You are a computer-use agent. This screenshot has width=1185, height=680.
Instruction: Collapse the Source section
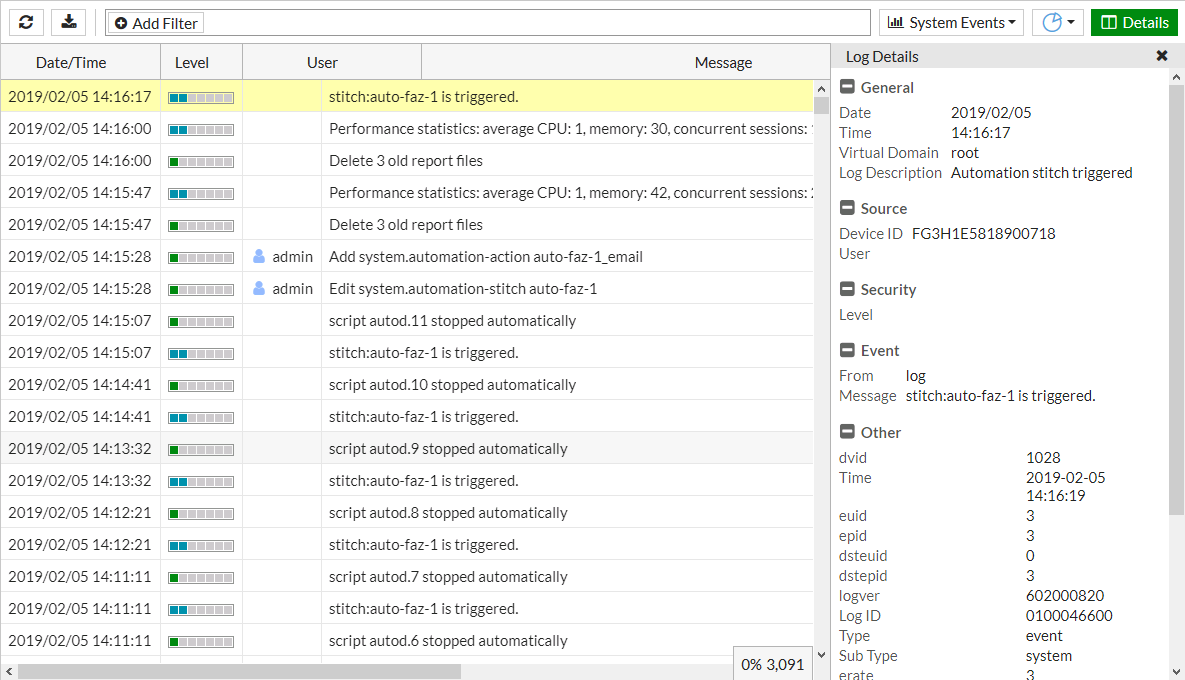click(x=847, y=209)
